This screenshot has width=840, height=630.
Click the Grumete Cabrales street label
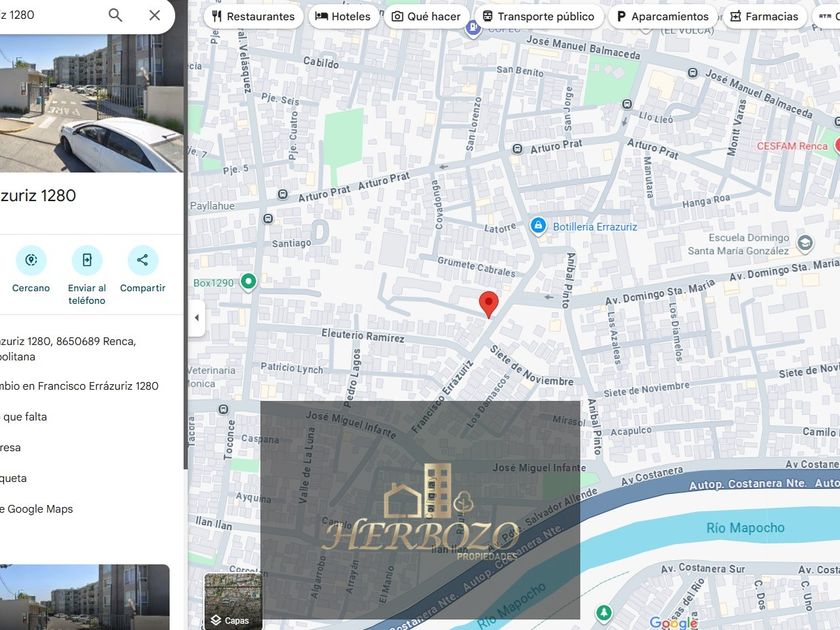click(476, 266)
